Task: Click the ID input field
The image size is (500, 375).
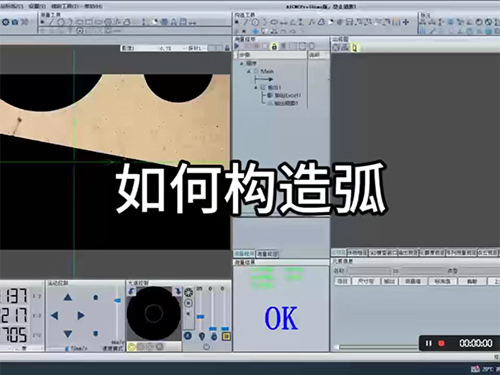Action: [422, 271]
